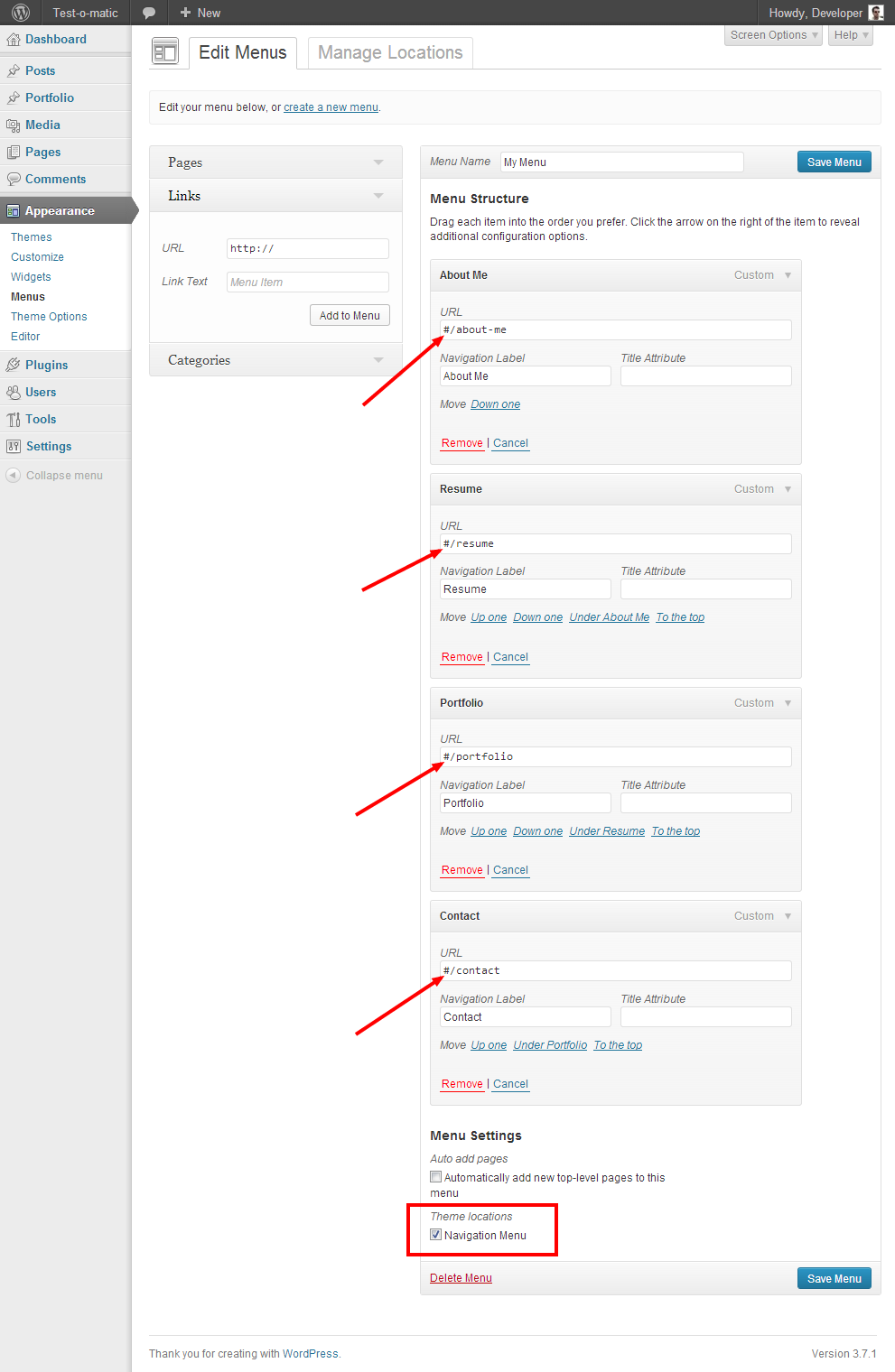Click the top Save Menu button
The image size is (895, 1372).
834,162
